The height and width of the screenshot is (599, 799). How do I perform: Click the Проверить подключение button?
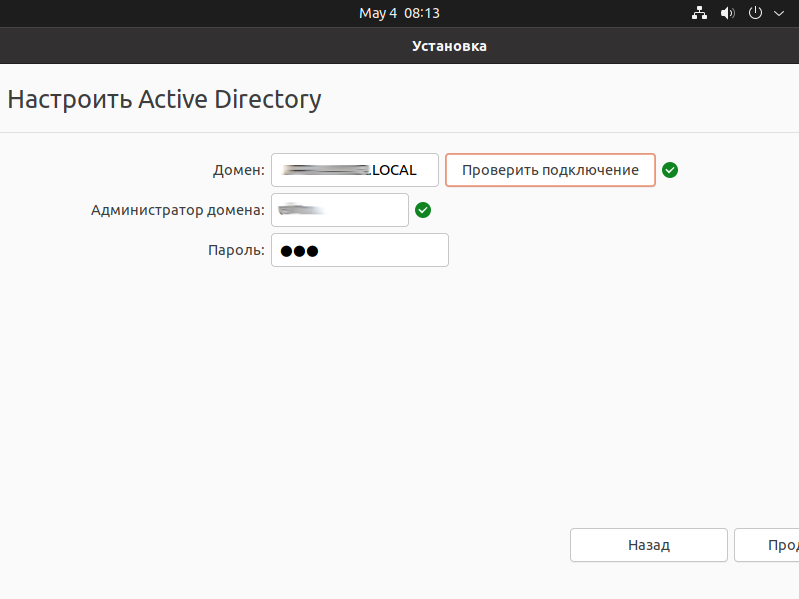point(550,170)
